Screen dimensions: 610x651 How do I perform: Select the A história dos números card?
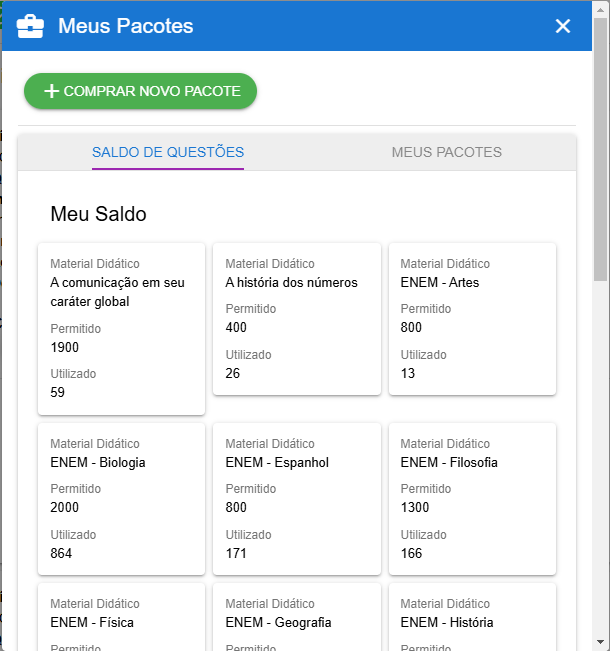coord(297,318)
